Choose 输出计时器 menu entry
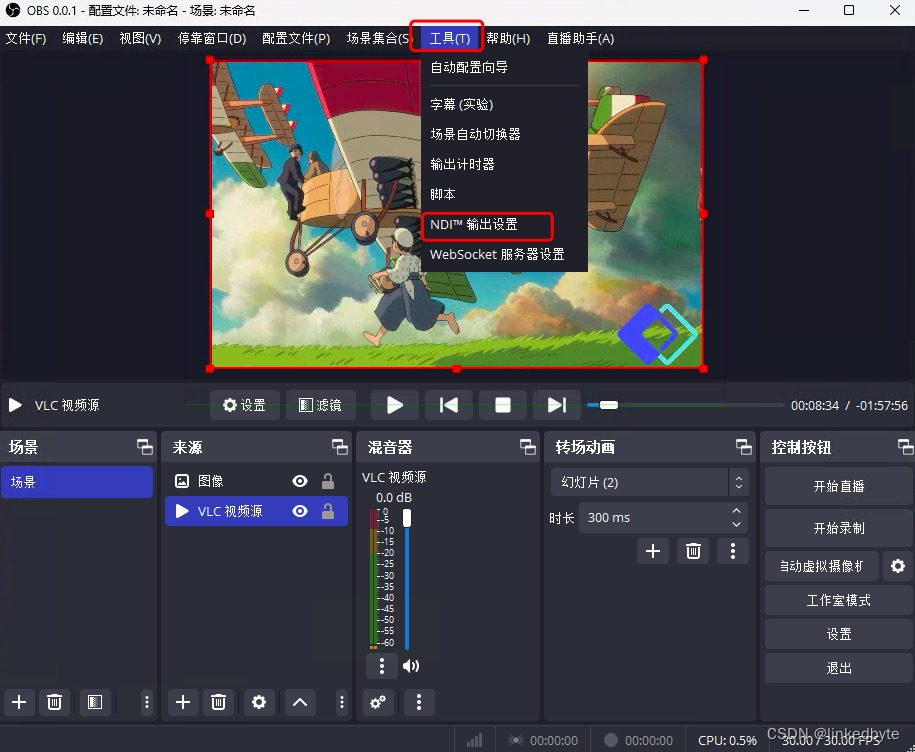Image resolution: width=915 pixels, height=752 pixels. (x=462, y=165)
